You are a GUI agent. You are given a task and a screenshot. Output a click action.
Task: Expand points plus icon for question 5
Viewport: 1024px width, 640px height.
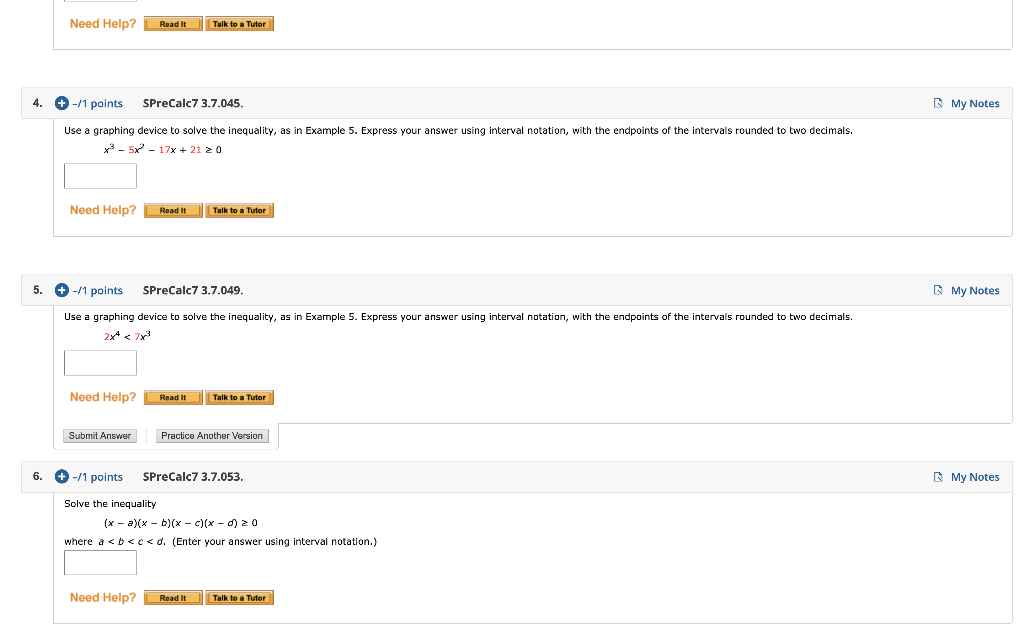pos(61,290)
